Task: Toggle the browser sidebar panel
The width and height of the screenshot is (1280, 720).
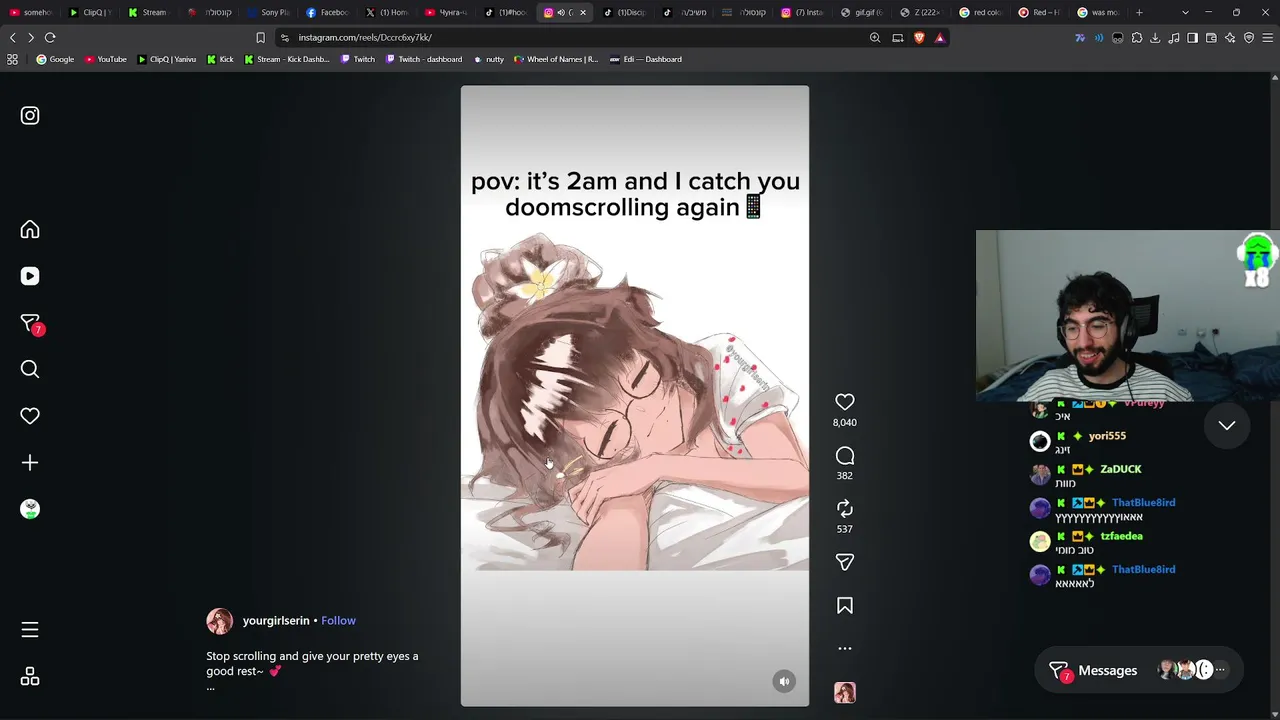Action: click(1192, 38)
